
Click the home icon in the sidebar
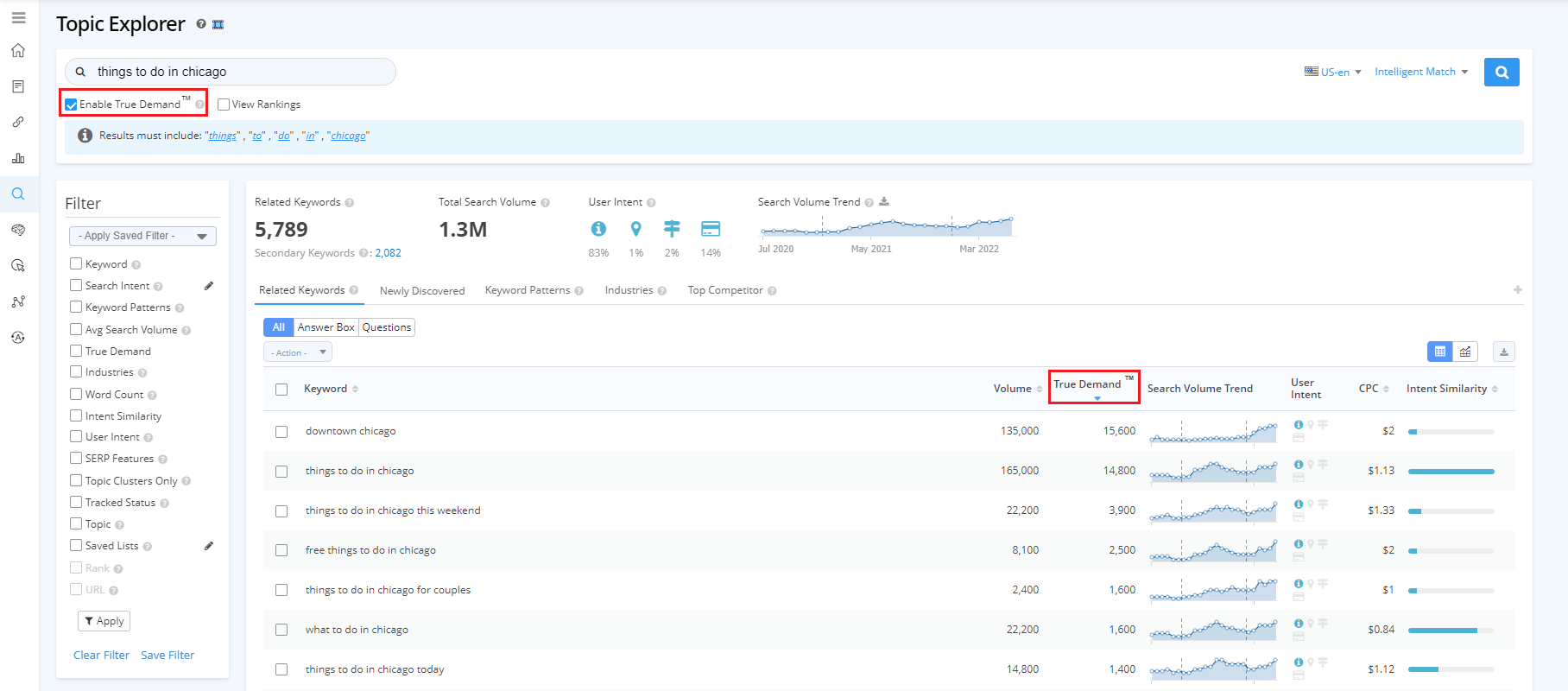coord(18,51)
